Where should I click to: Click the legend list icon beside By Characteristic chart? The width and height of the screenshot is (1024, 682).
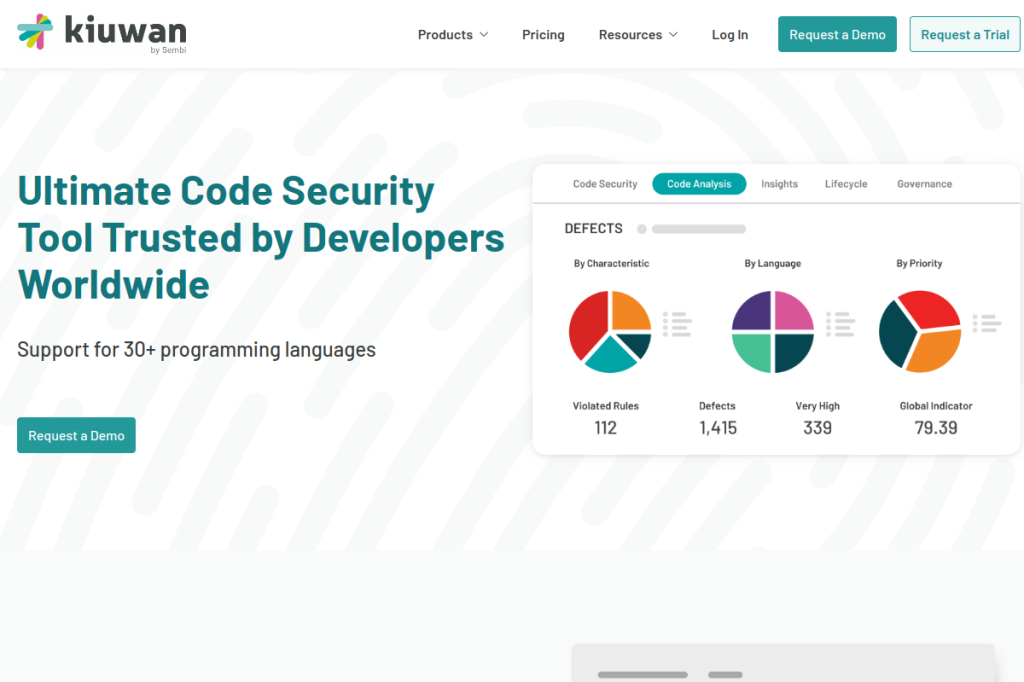pos(677,324)
